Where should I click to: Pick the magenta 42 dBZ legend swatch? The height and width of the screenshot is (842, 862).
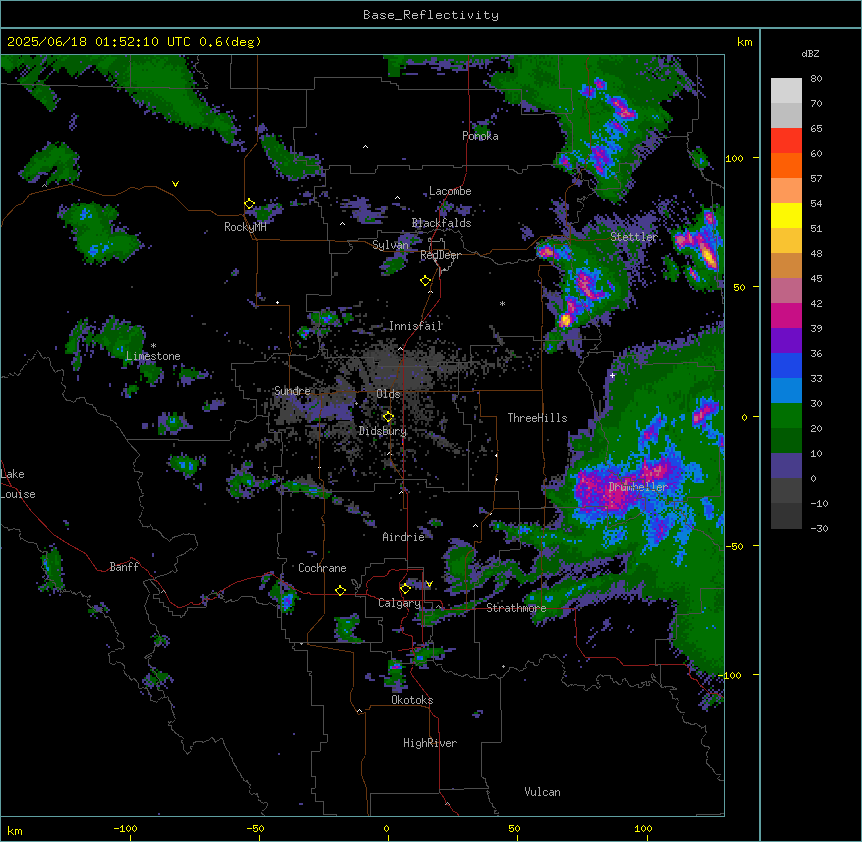(786, 315)
